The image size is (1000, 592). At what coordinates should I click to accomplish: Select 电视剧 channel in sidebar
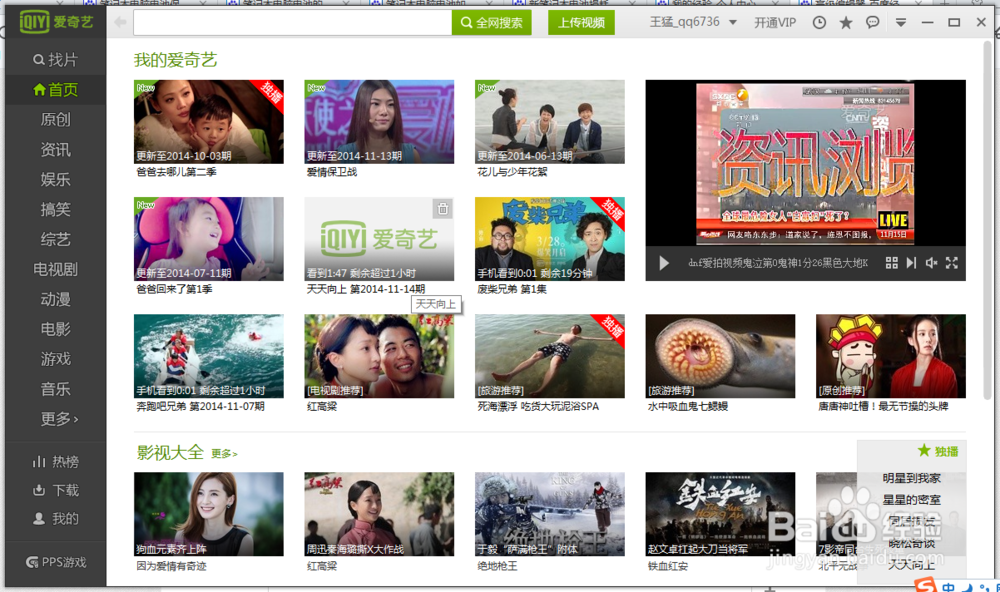[55, 269]
